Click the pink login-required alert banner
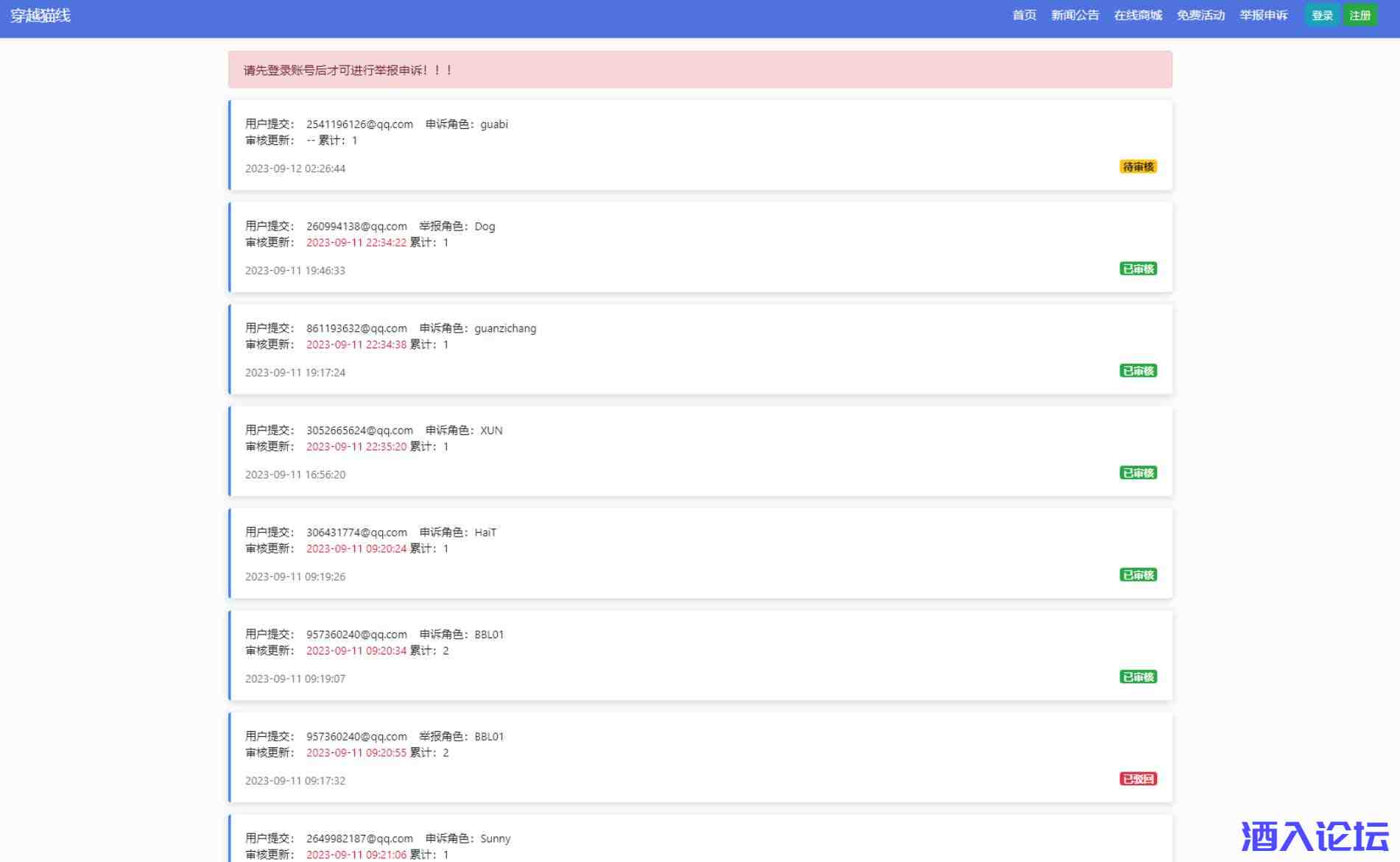Viewport: 1400px width, 862px height. point(700,70)
